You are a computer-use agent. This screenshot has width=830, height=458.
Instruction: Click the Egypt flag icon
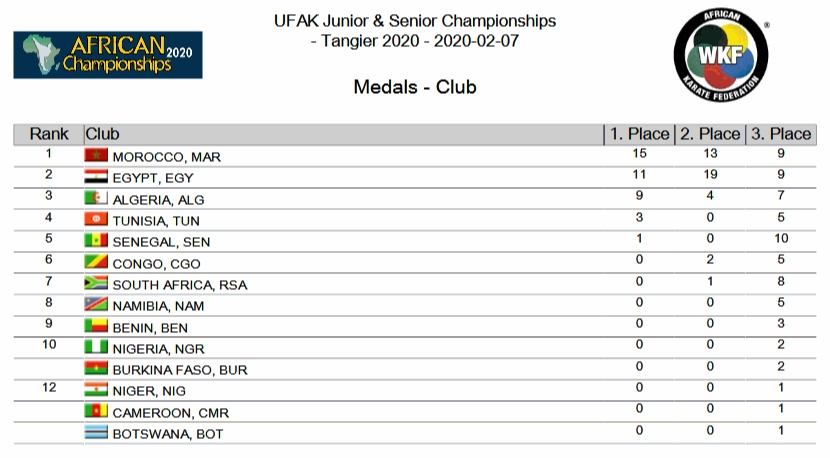[x=97, y=177]
